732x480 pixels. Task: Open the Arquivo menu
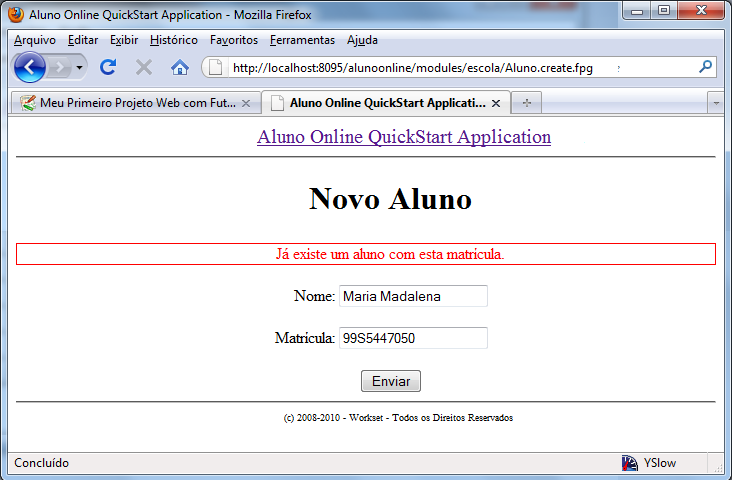pyautogui.click(x=35, y=40)
